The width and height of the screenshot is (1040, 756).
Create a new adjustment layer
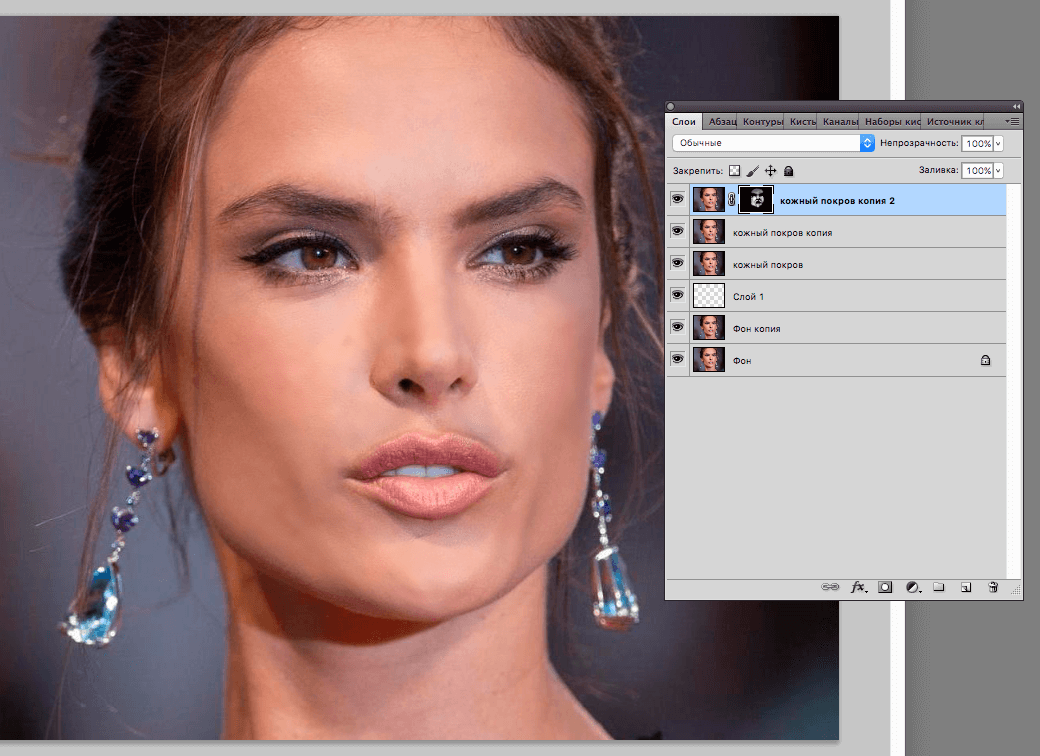[x=912, y=587]
